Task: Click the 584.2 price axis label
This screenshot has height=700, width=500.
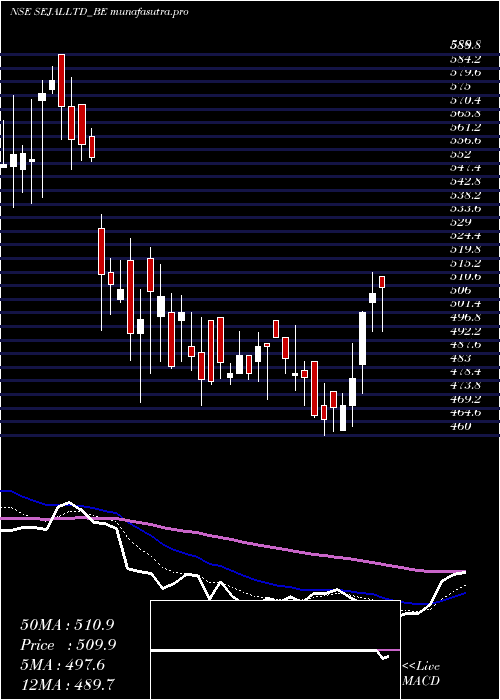Action: [x=466, y=58]
